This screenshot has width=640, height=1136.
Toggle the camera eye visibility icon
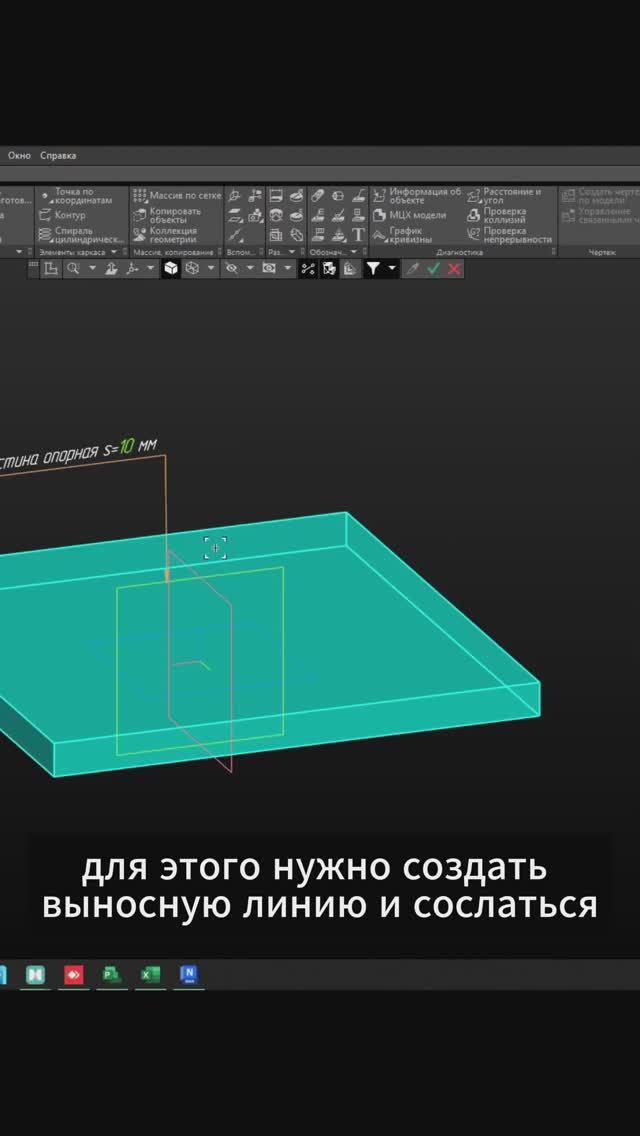pos(269,269)
